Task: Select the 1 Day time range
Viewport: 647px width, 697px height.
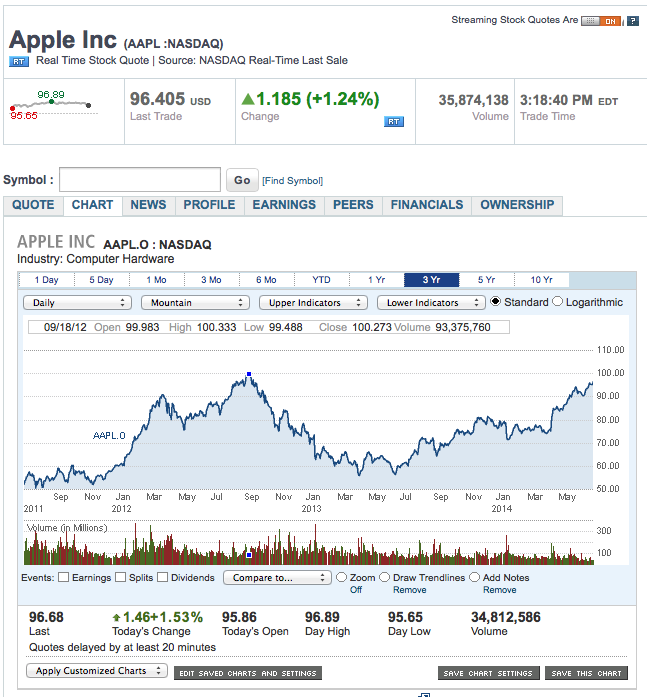Action: click(47, 280)
